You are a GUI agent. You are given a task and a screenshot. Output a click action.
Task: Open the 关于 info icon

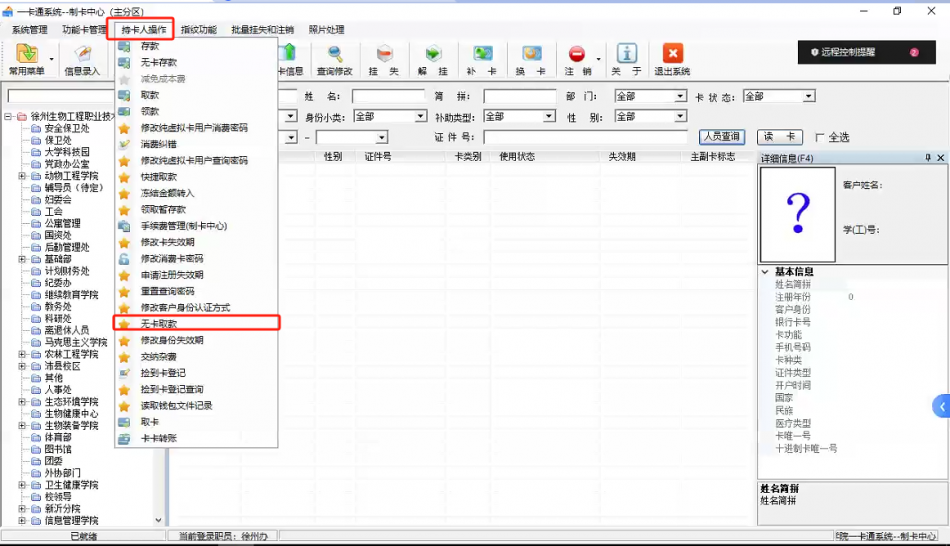click(x=627, y=54)
